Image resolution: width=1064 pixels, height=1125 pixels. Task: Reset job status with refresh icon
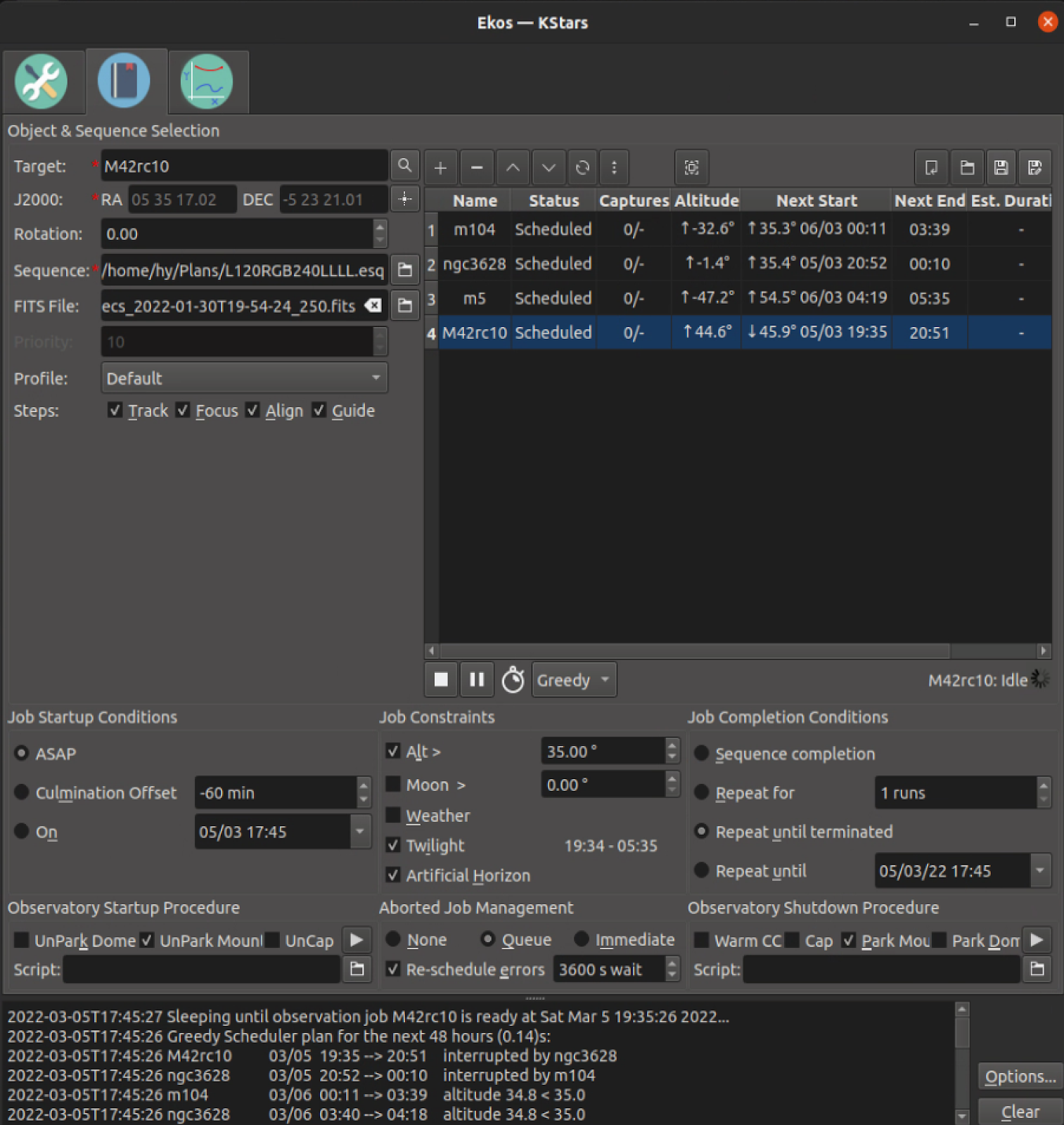583,167
